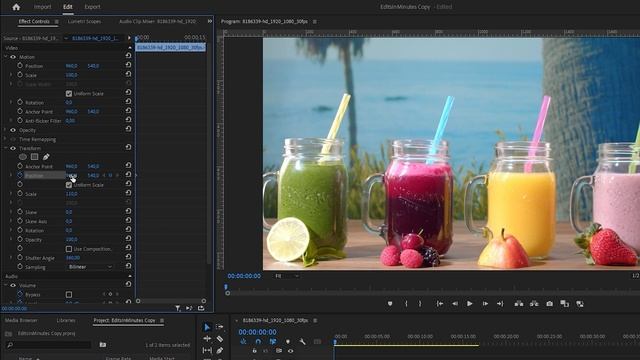Enable the Volume Bypass checkbox
Viewport: 640px width, 360px height.
(x=69, y=294)
